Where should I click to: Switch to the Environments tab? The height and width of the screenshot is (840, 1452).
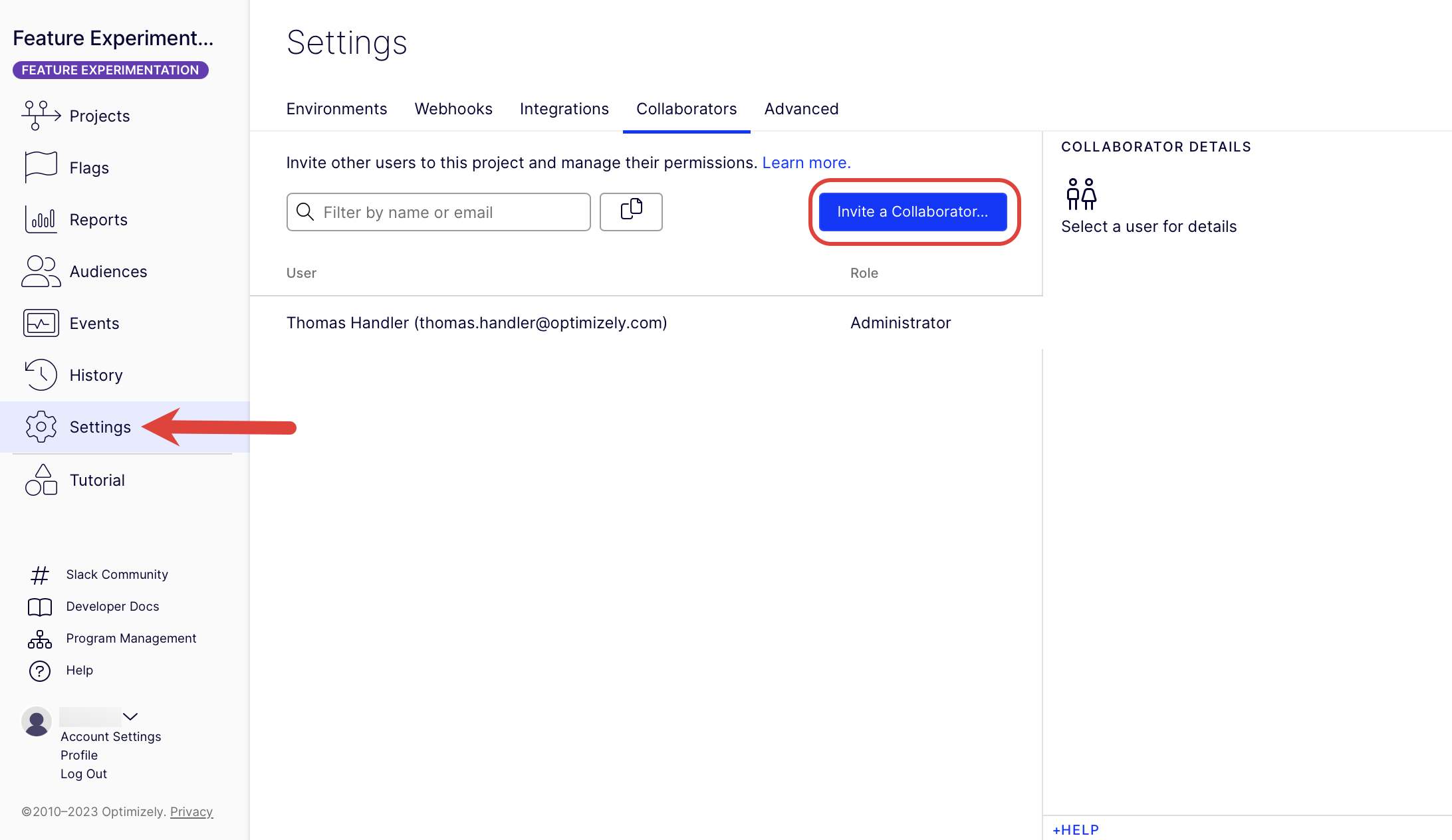click(336, 109)
